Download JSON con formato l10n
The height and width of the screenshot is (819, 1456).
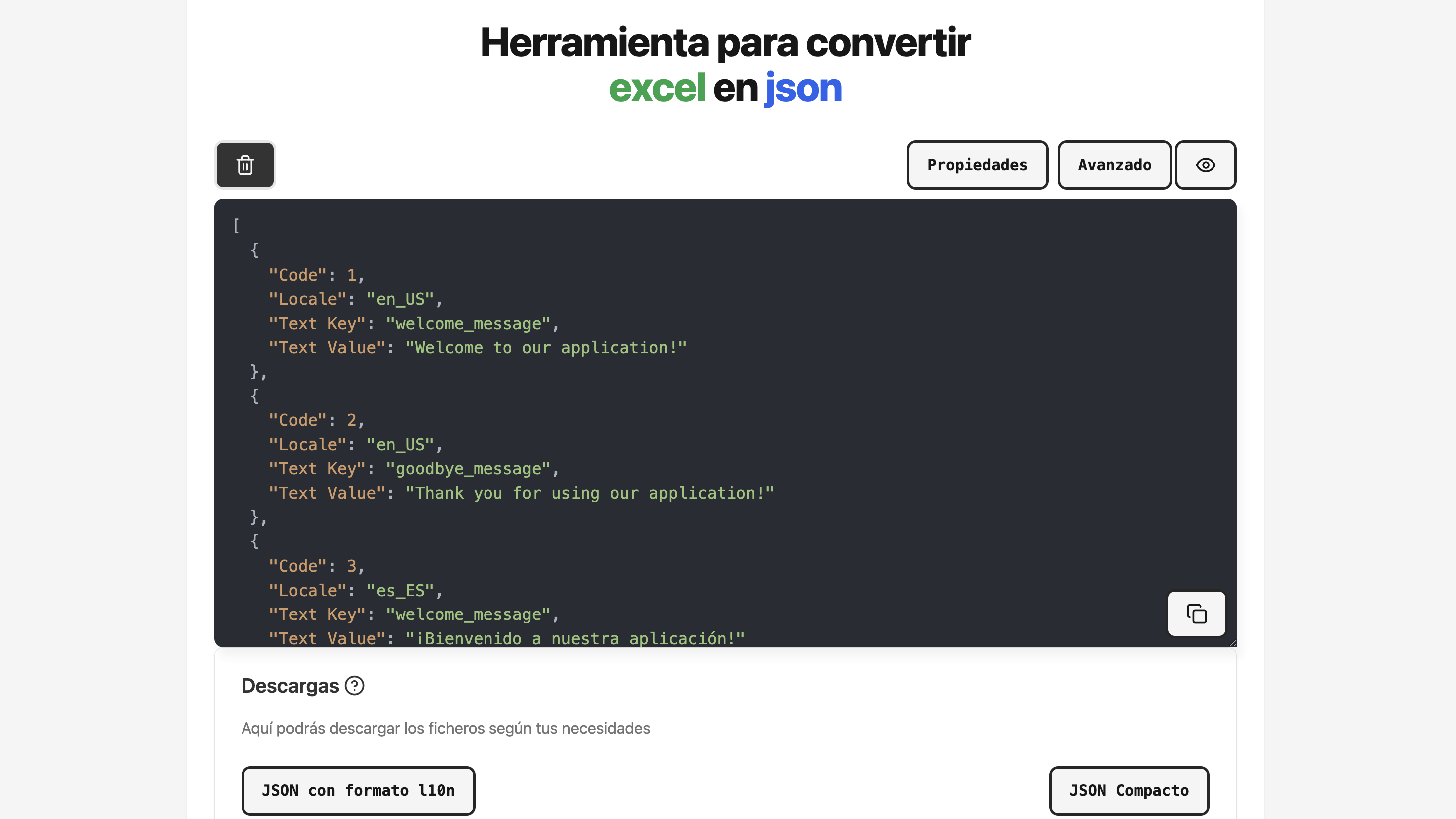tap(358, 790)
